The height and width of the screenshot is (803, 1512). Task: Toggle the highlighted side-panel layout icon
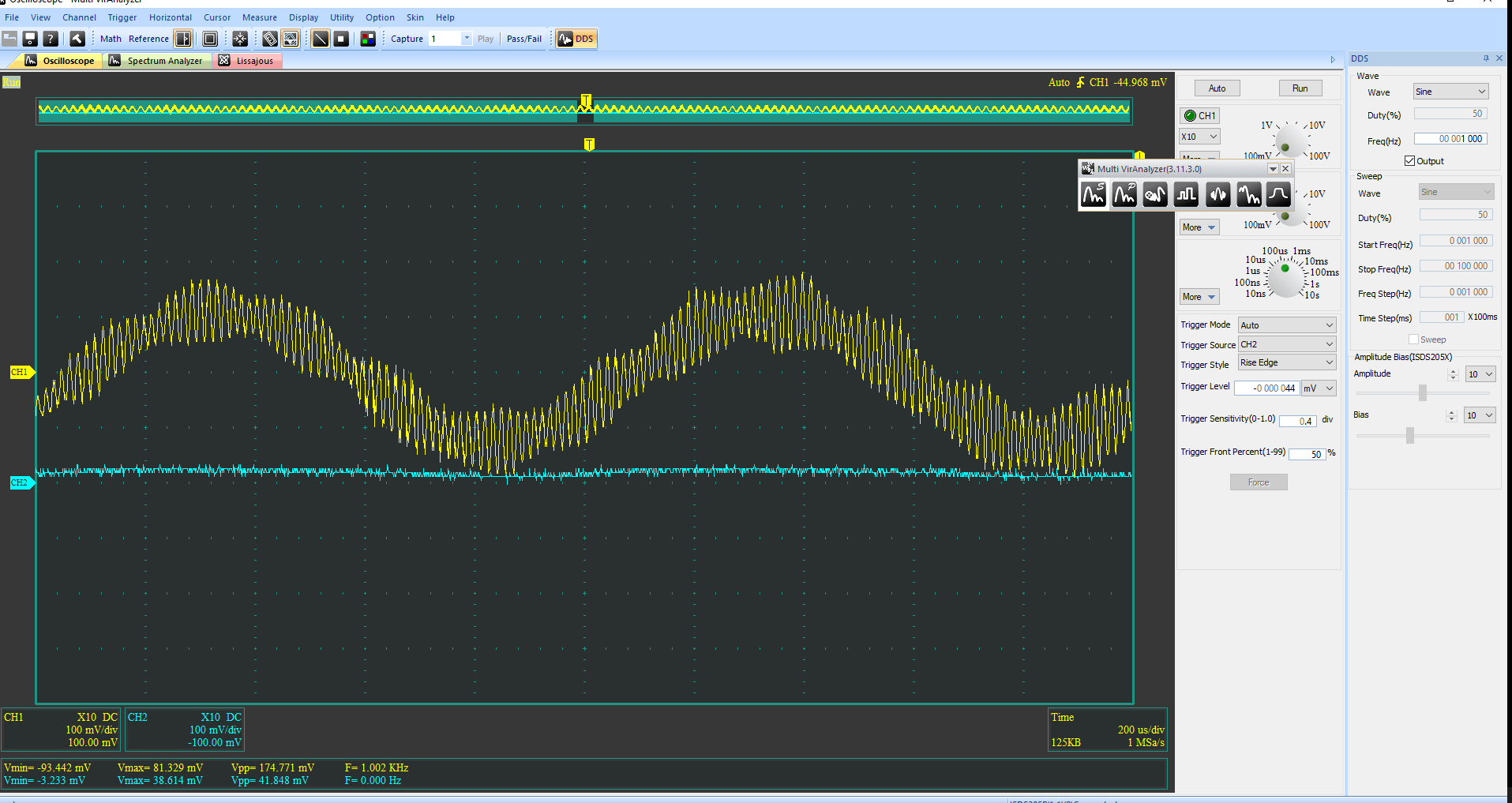pos(183,39)
